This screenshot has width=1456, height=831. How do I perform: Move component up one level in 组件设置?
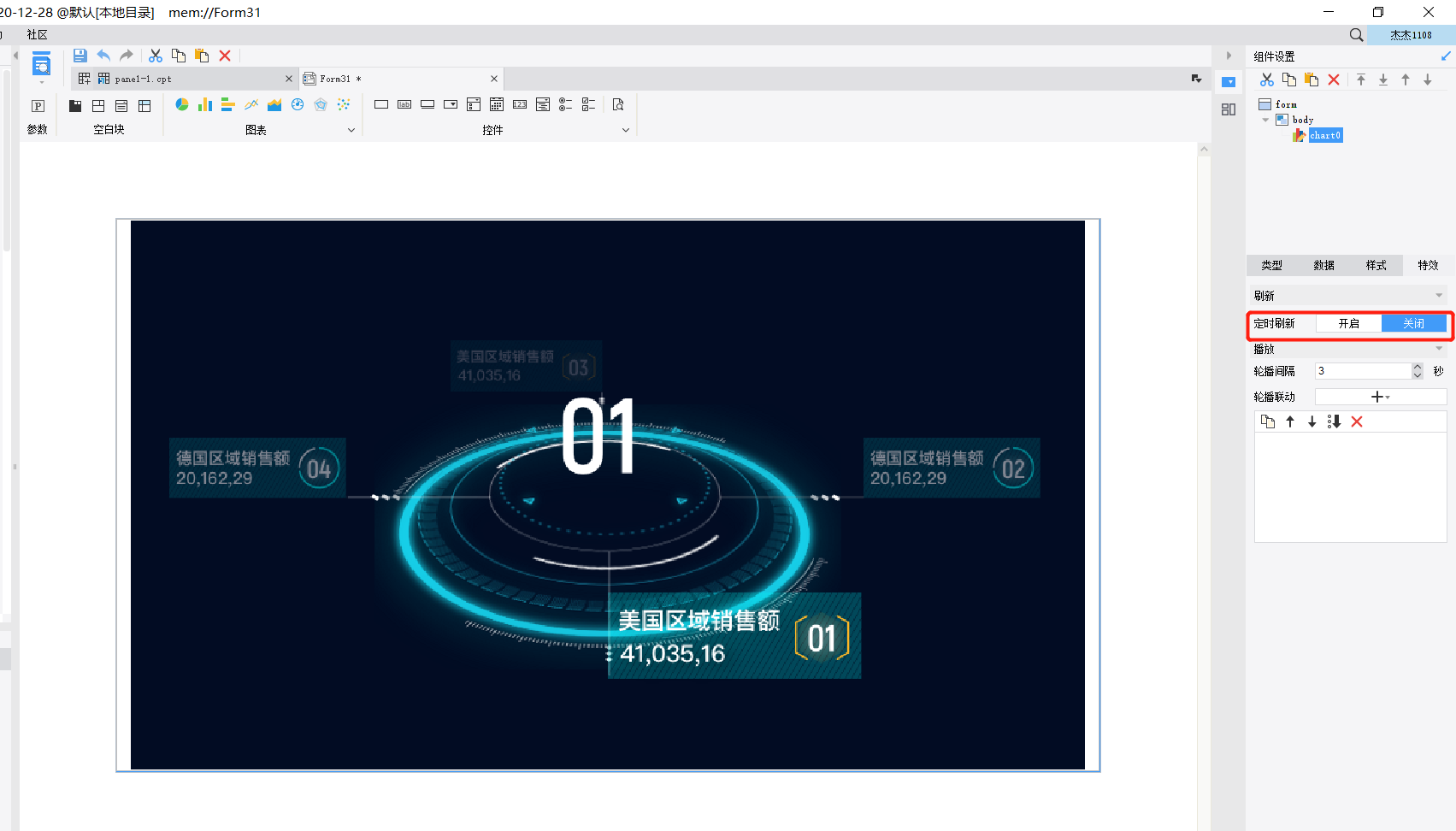point(1406,80)
